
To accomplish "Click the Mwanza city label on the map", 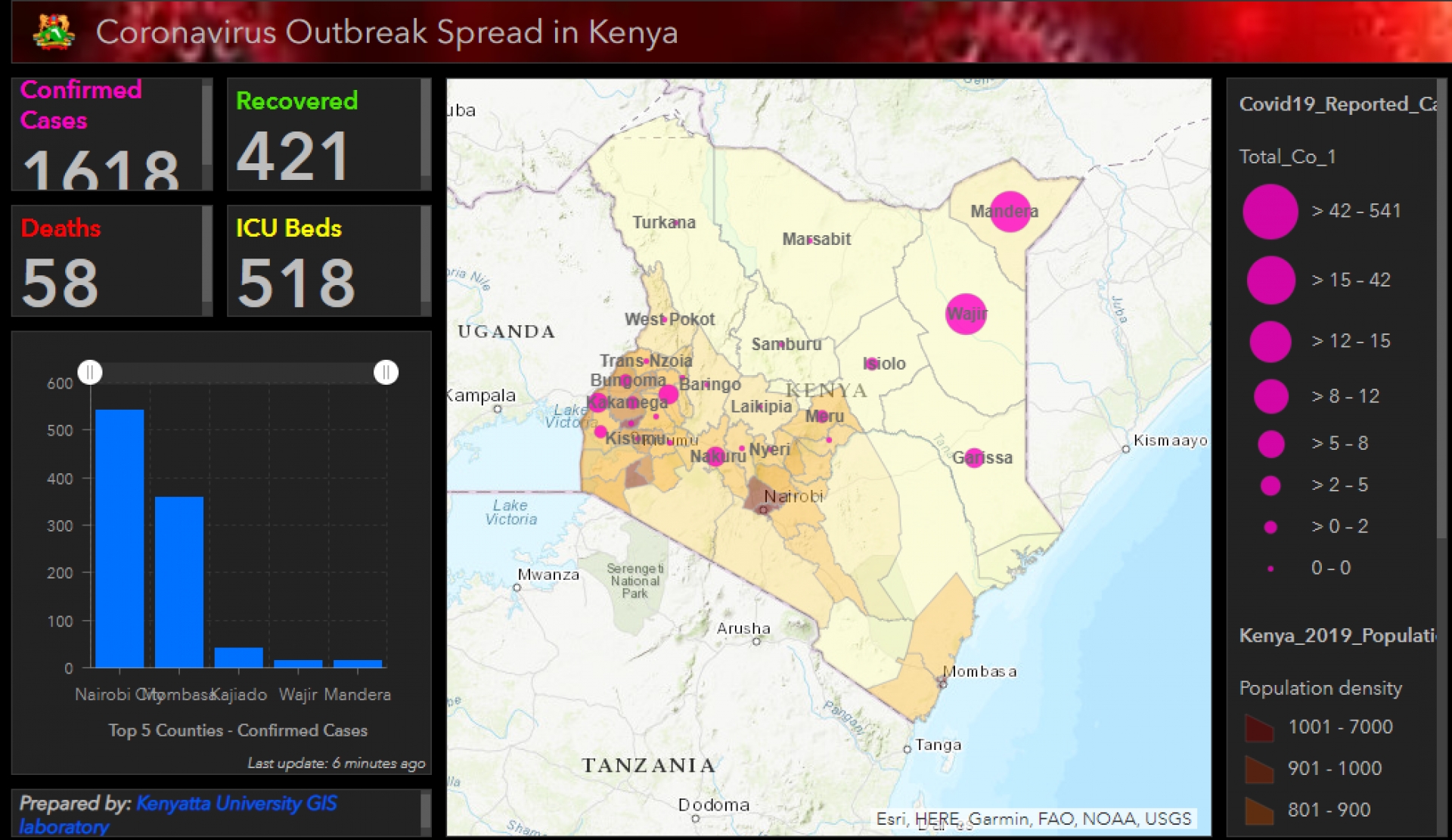I will (548, 575).
